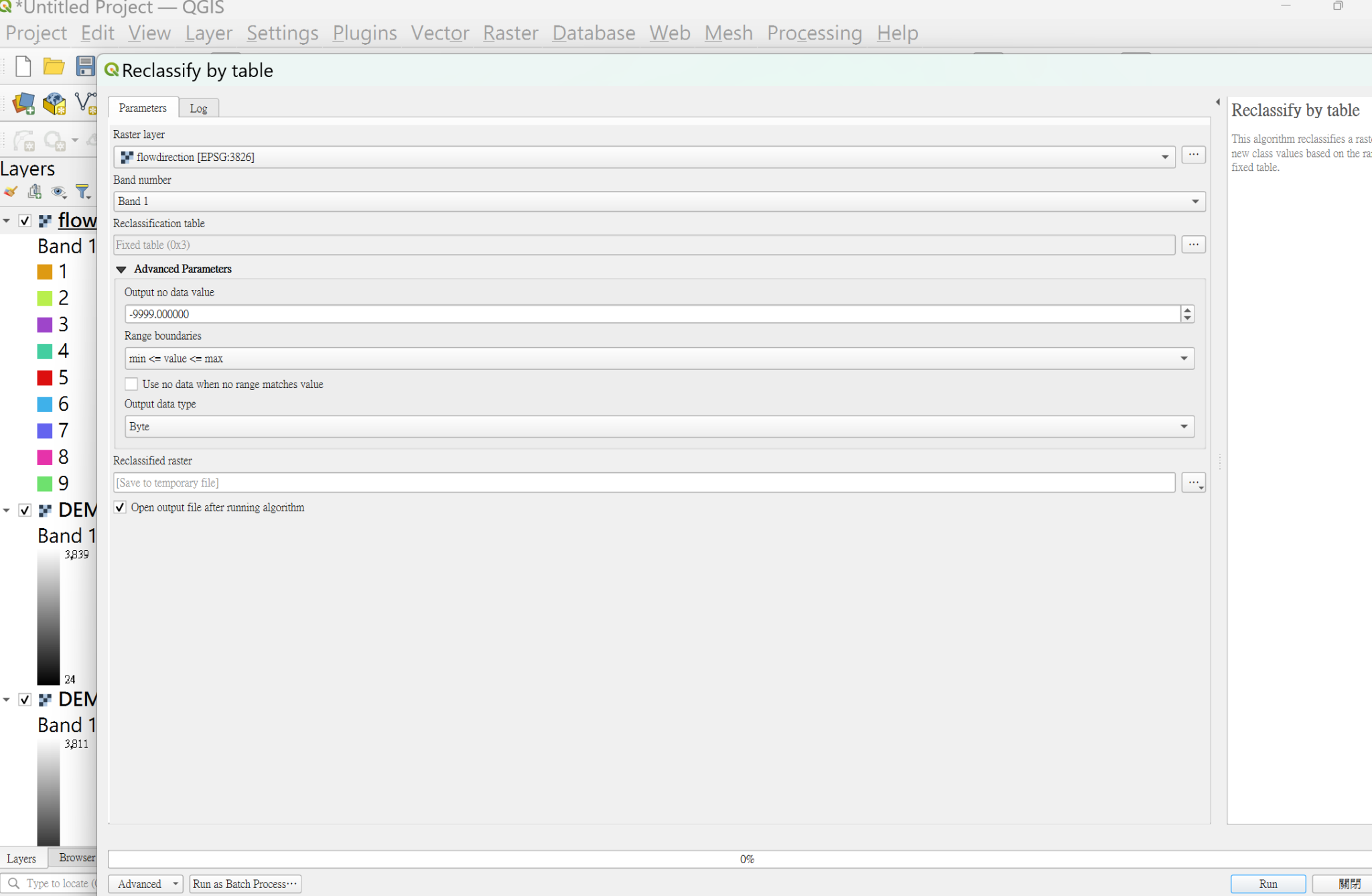
Task: Toggle visibility of the first DEM layer
Action: point(25,511)
